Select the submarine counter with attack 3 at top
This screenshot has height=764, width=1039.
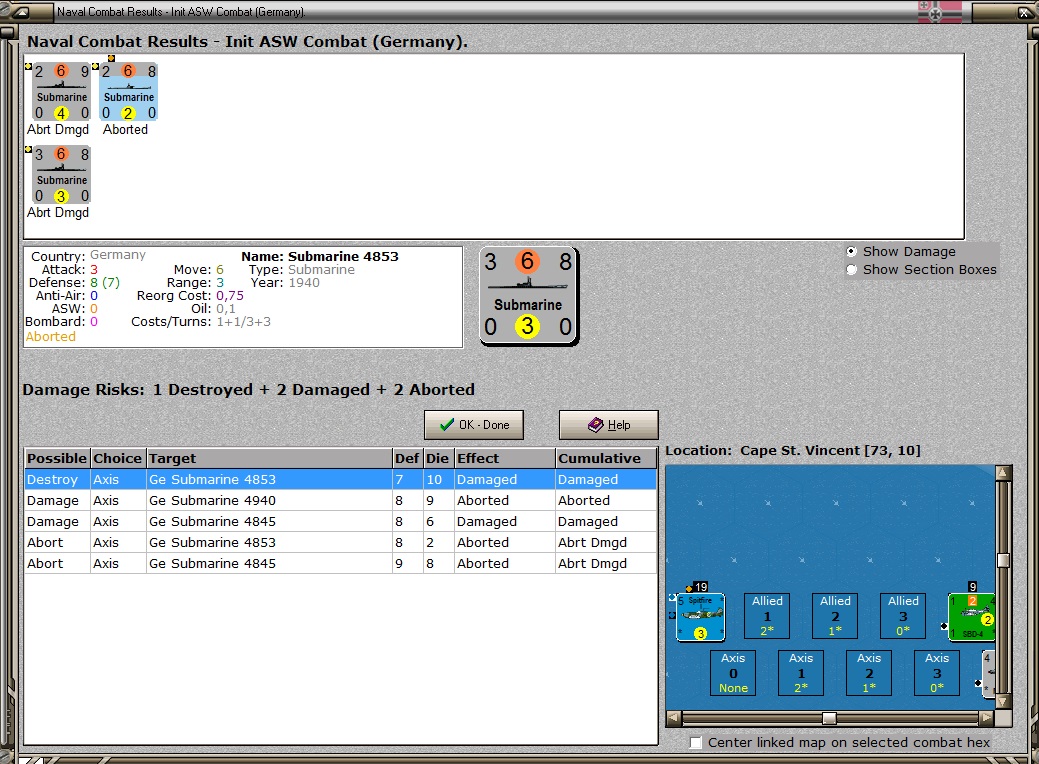click(x=62, y=175)
